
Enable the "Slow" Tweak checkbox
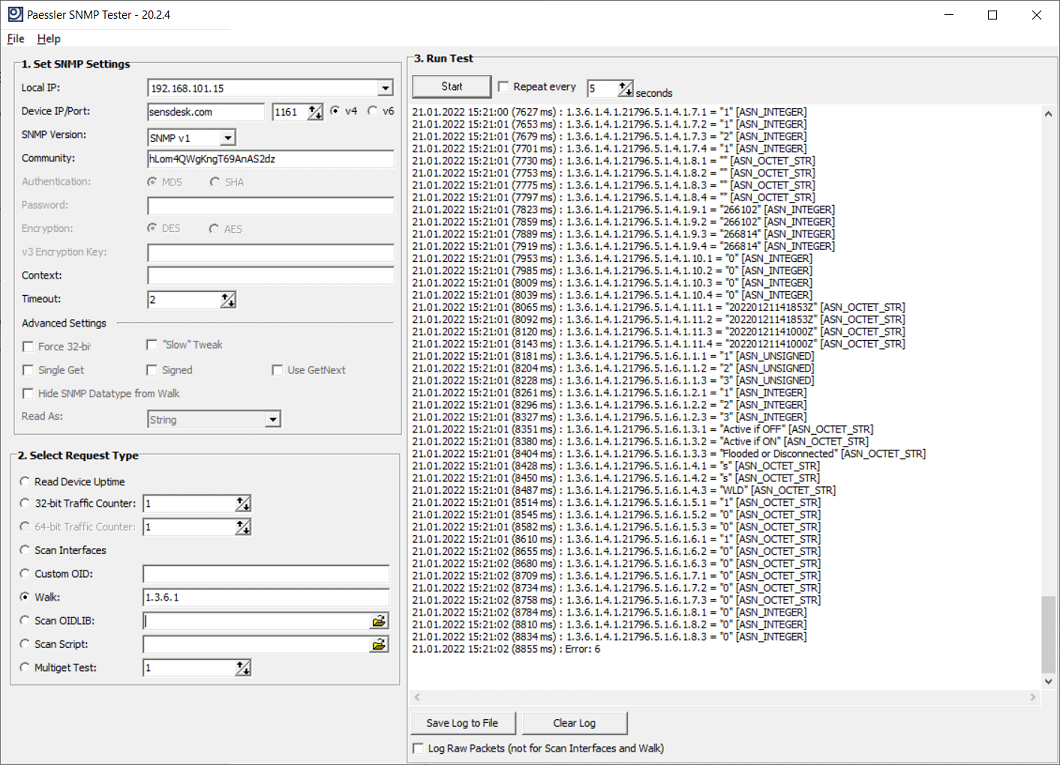coord(151,345)
